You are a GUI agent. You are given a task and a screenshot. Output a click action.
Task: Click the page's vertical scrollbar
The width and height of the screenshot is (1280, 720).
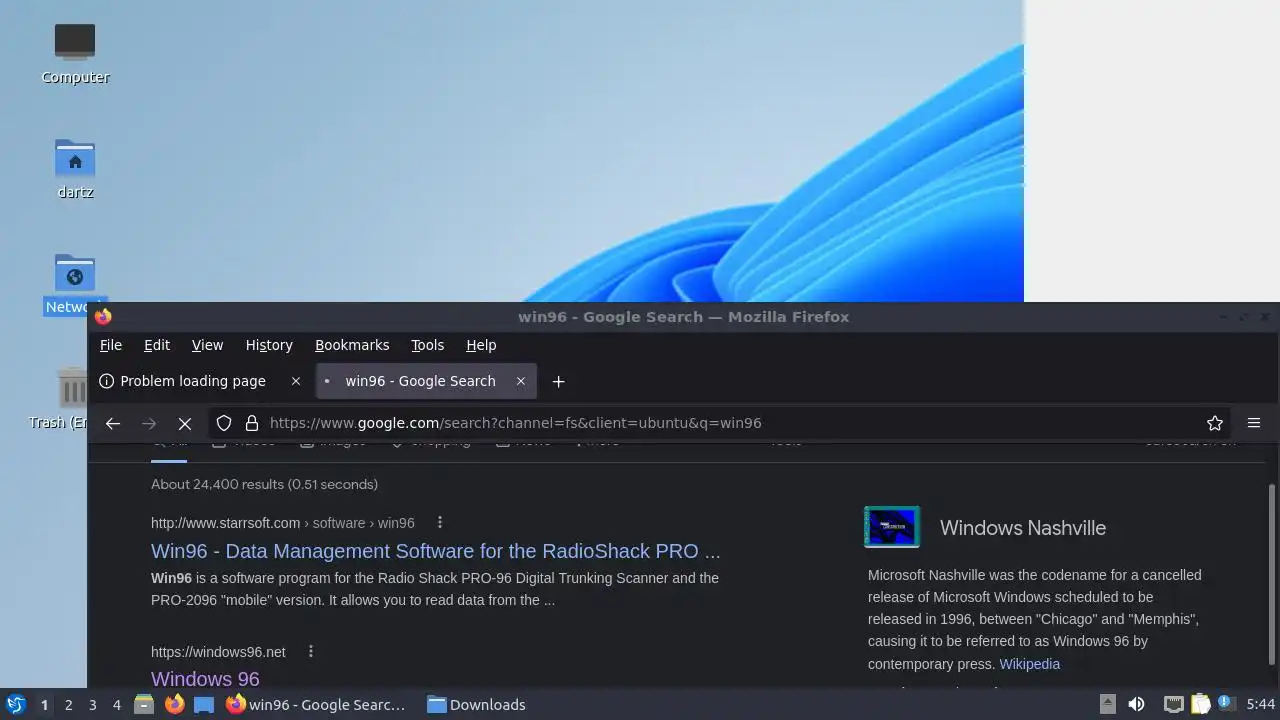pyautogui.click(x=1272, y=574)
